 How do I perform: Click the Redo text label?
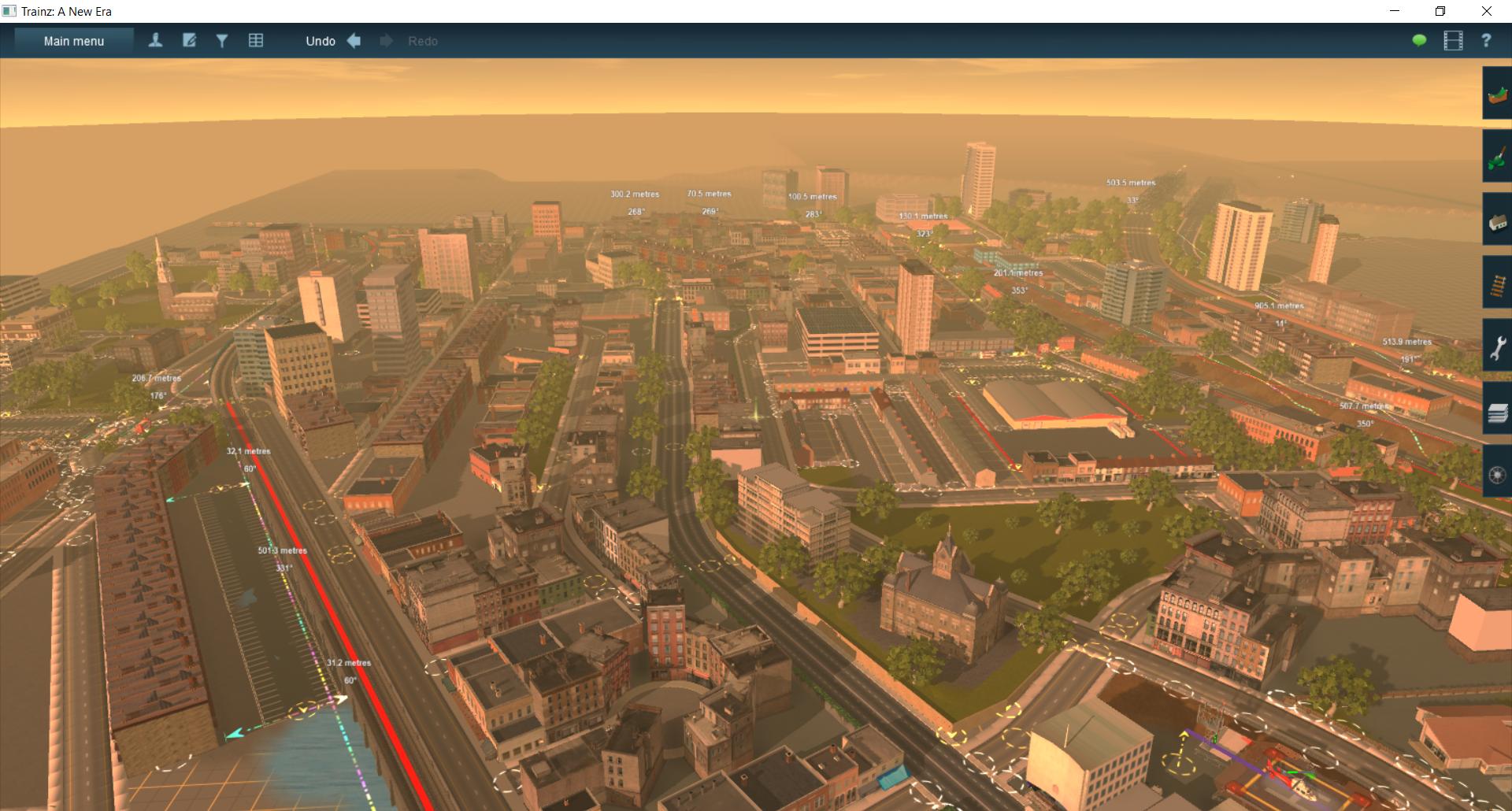(423, 41)
